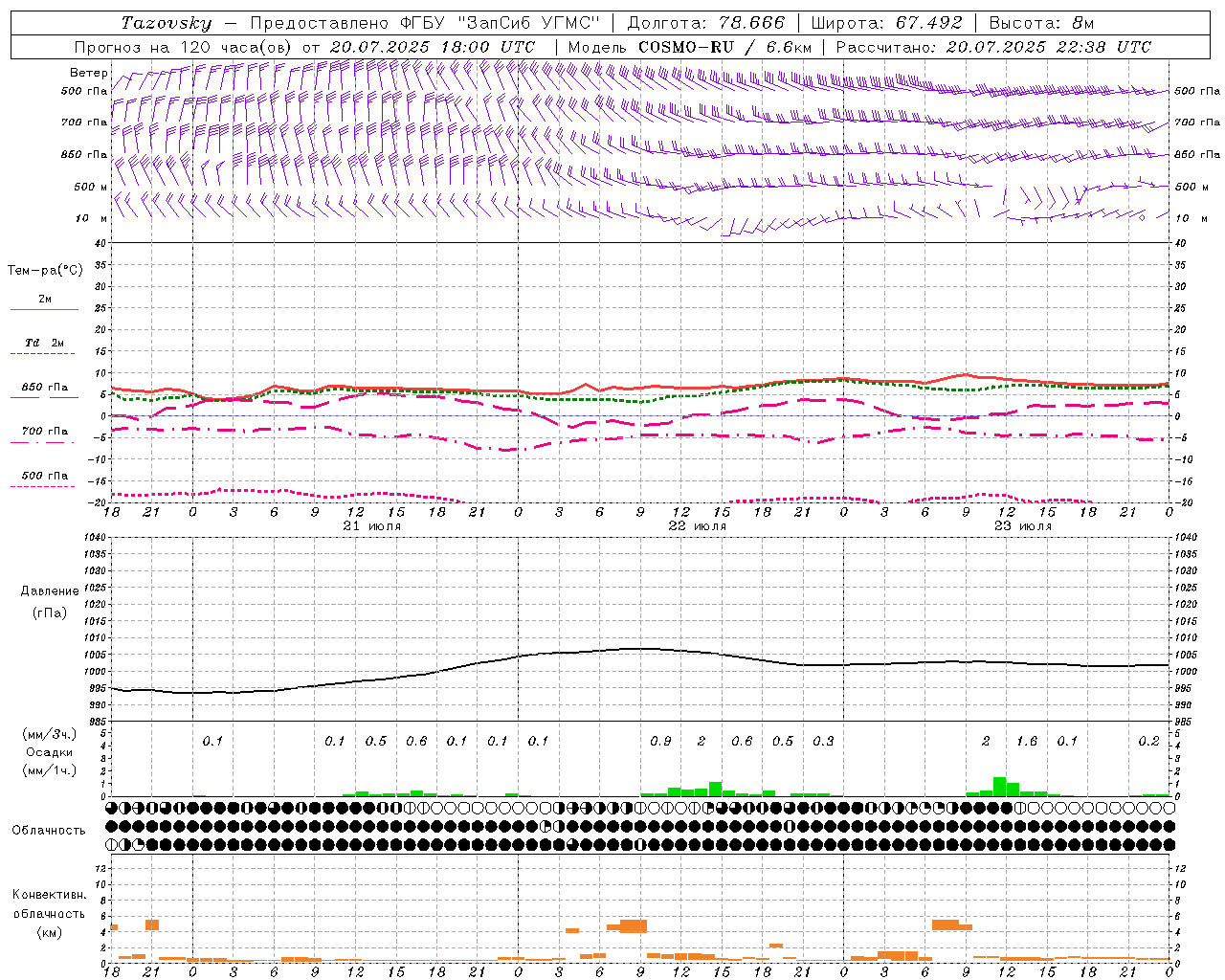Click the 'Конвективн.' convective cloud label
The height and width of the screenshot is (980, 1225).
coord(49,895)
